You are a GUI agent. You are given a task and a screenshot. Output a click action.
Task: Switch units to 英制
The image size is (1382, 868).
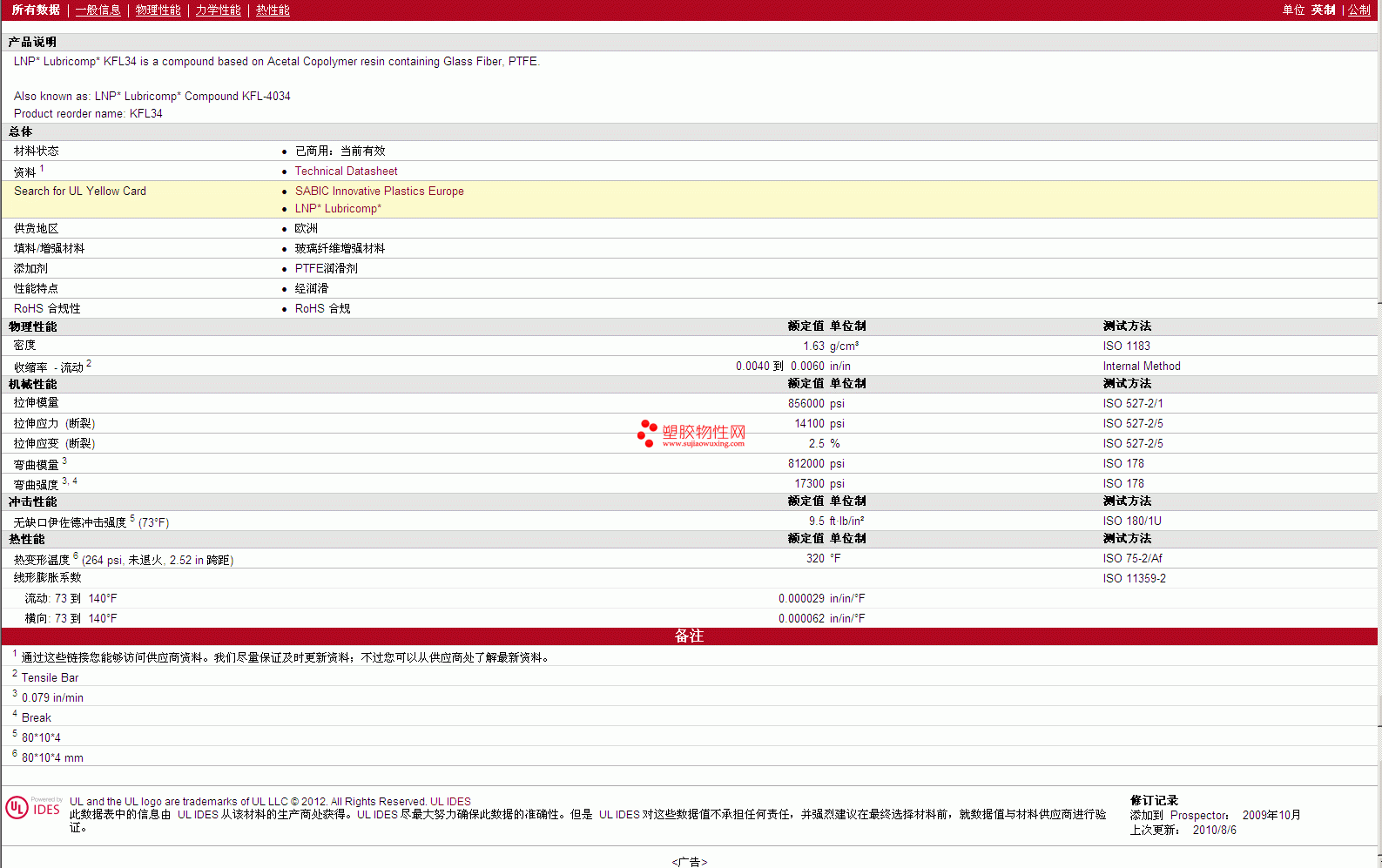(1323, 10)
